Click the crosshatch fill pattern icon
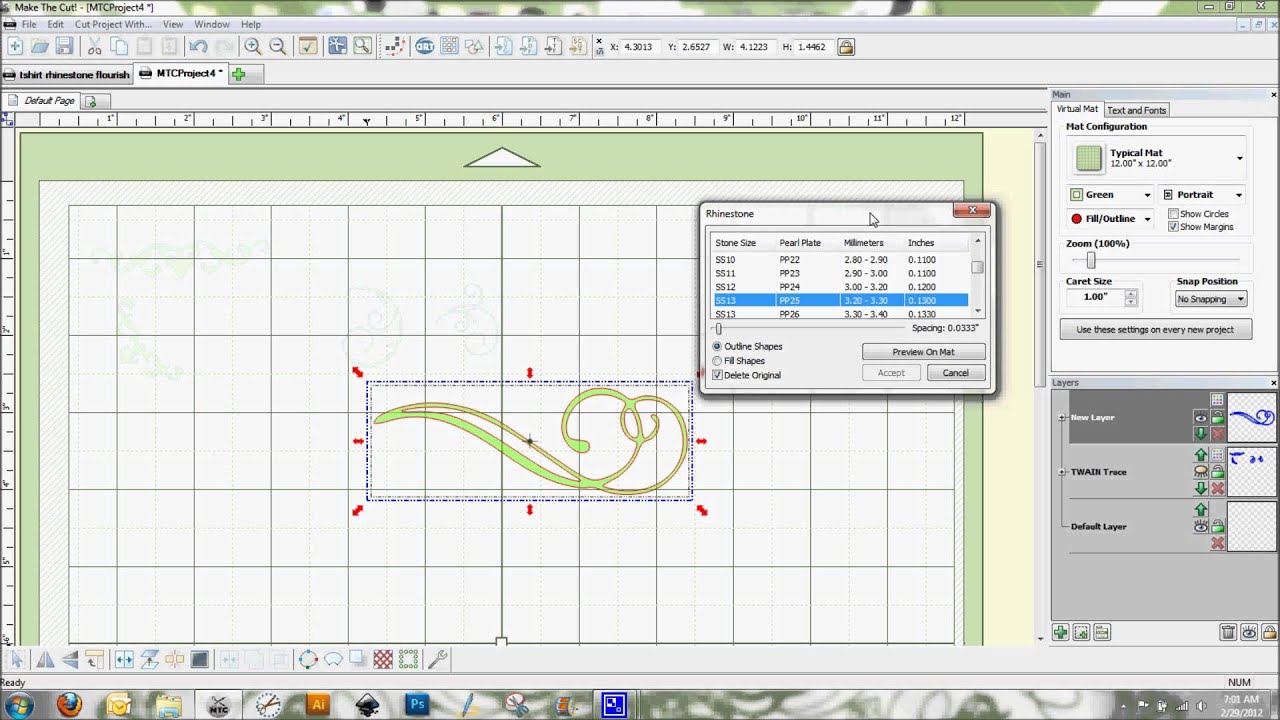 pyautogui.click(x=383, y=659)
